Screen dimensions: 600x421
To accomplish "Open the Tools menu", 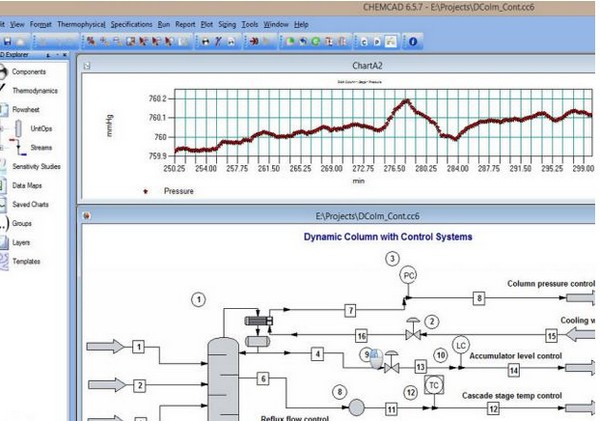I will pos(249,24).
